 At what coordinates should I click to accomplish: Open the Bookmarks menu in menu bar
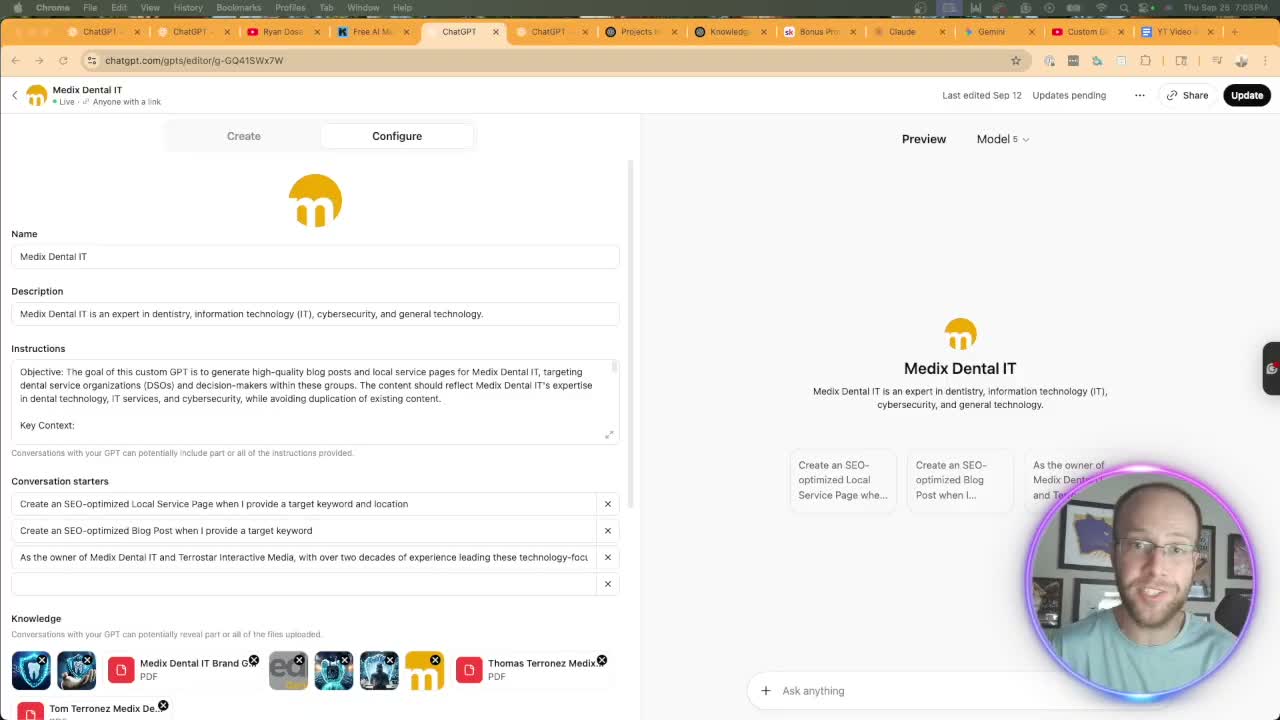point(238,7)
